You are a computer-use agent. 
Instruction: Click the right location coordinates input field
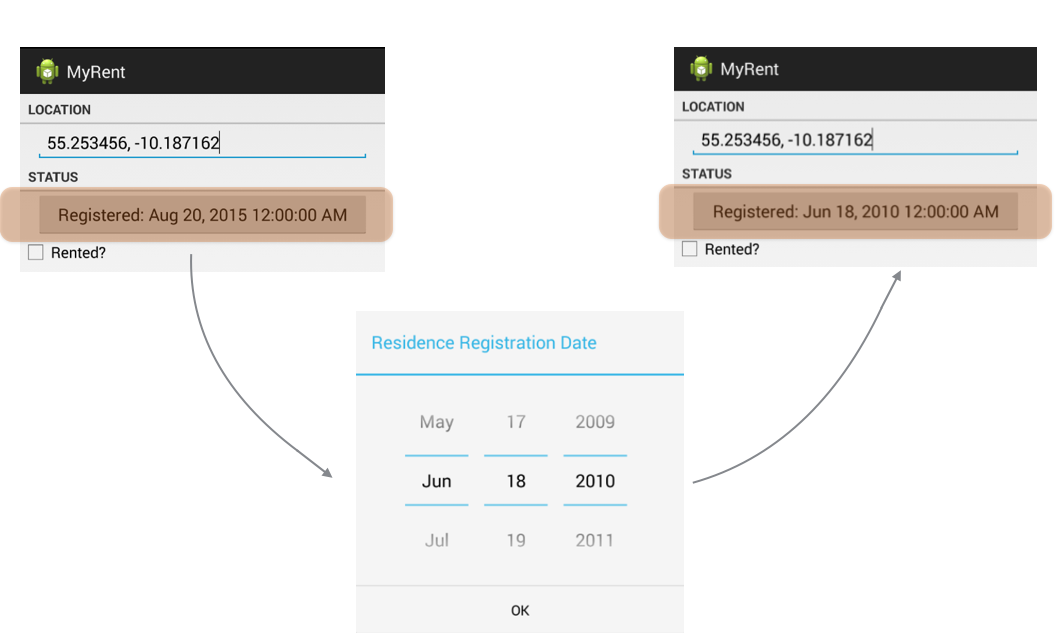coord(783,140)
